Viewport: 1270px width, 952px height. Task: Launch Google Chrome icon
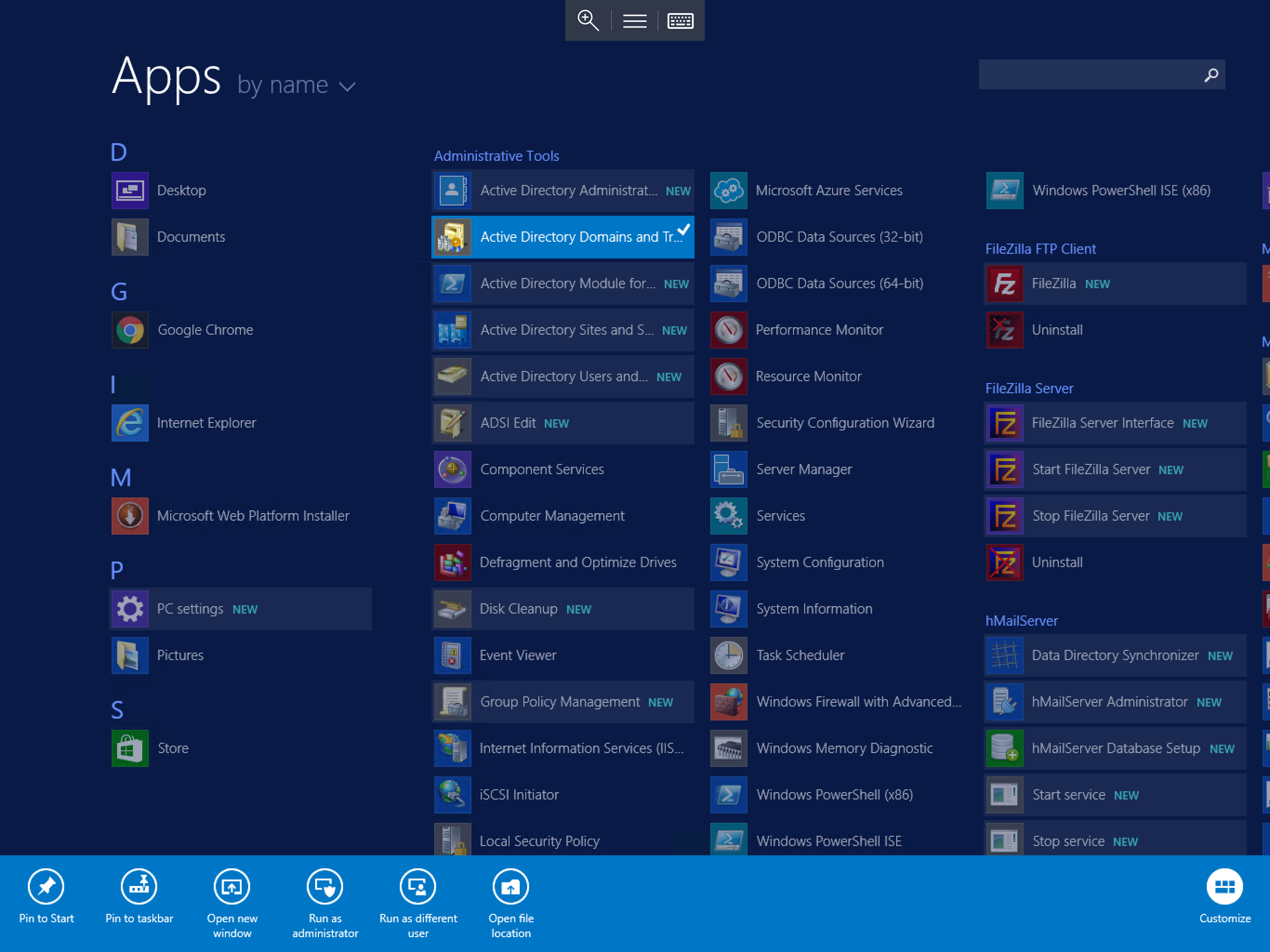(x=130, y=330)
